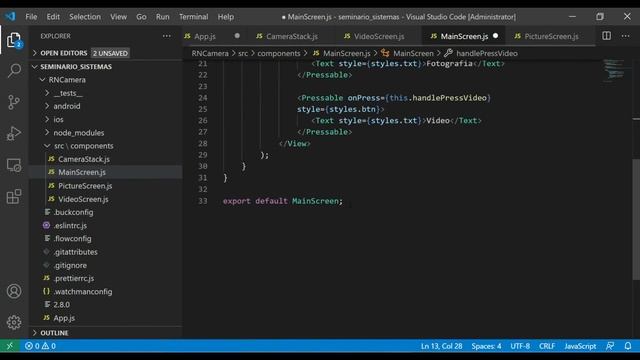Change indentation via Spaces: 4

click(486, 346)
